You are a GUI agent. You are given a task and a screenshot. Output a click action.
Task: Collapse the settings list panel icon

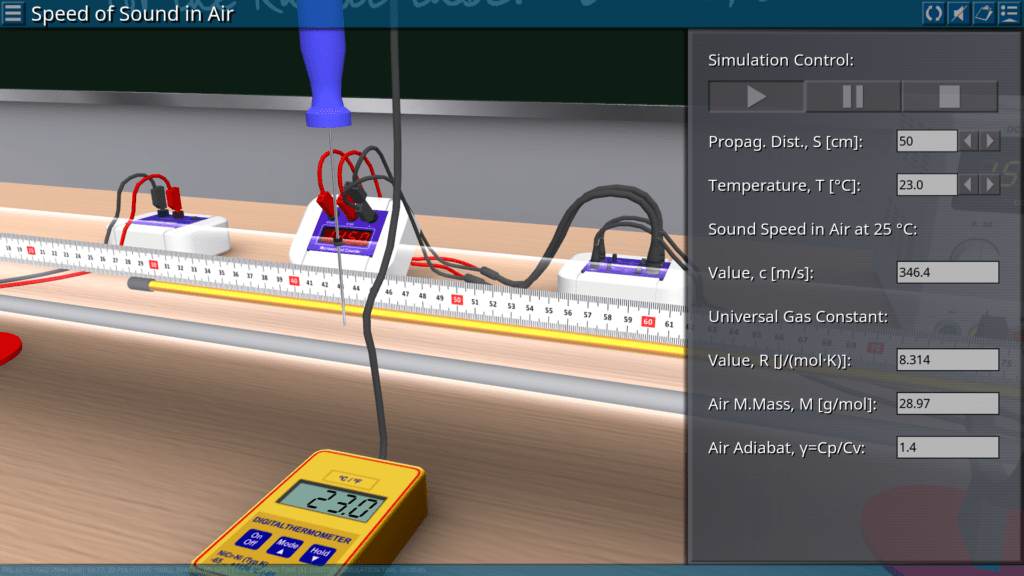(1008, 13)
